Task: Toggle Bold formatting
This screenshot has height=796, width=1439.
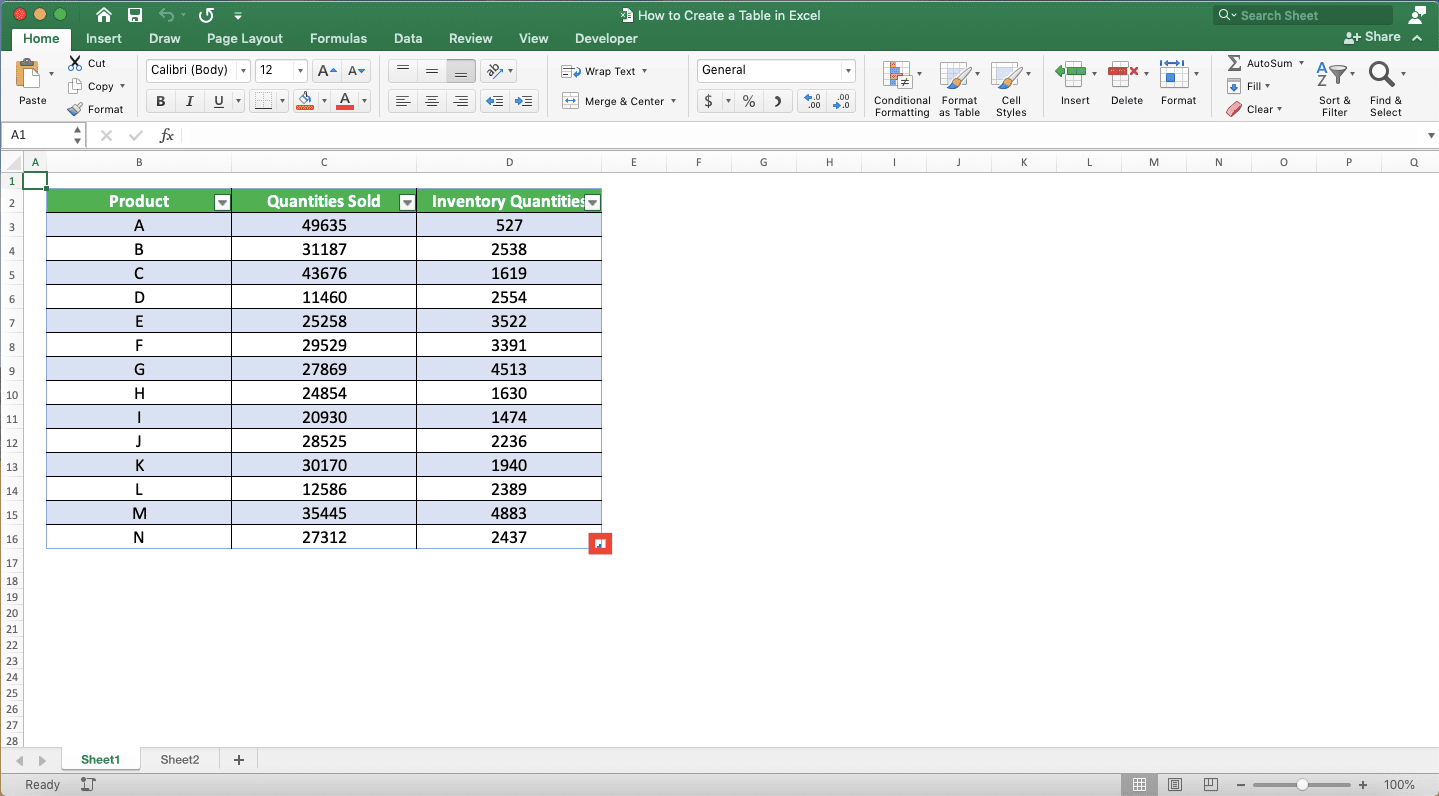Action: pyautogui.click(x=160, y=101)
